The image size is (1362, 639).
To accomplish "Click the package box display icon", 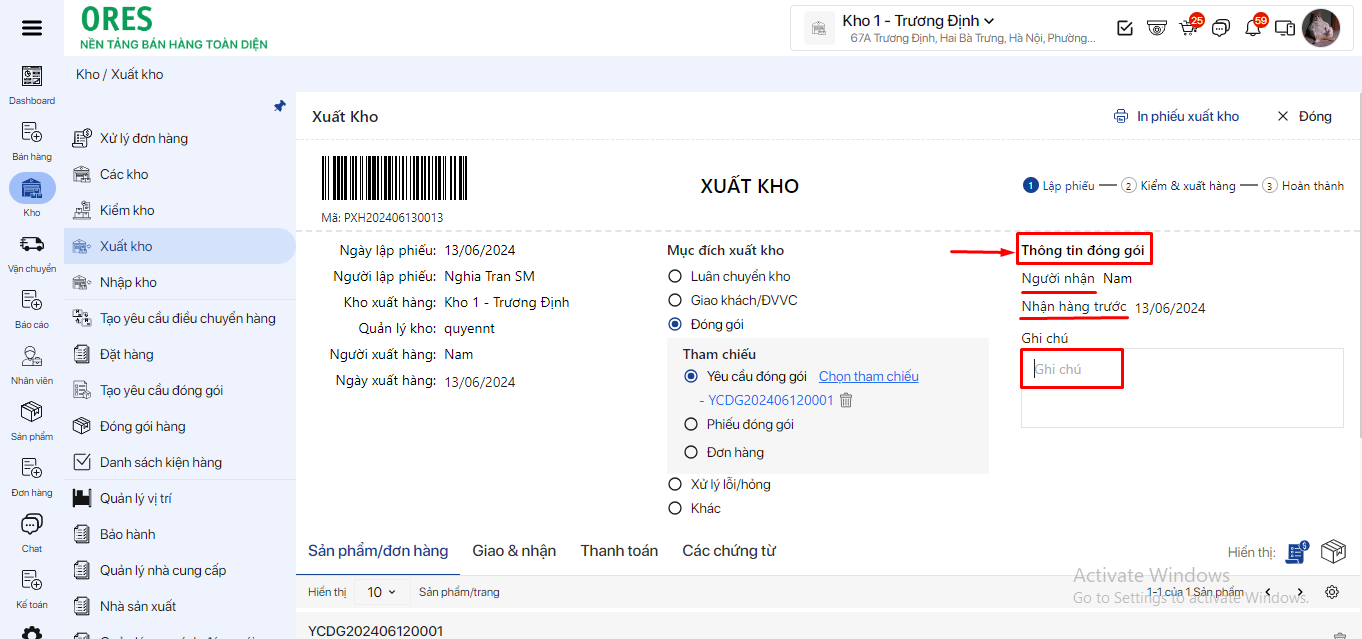I will pos(1332,551).
